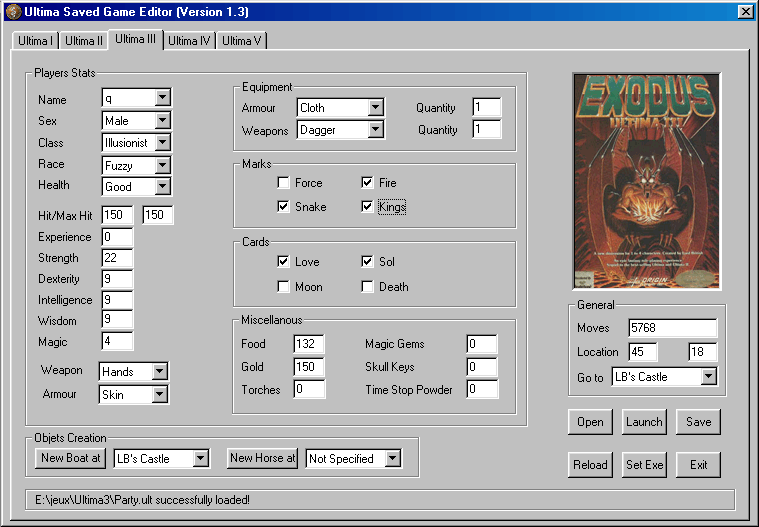This screenshot has width=759, height=527.
Task: Click the Ultima app icon in title bar
Action: coord(14,11)
